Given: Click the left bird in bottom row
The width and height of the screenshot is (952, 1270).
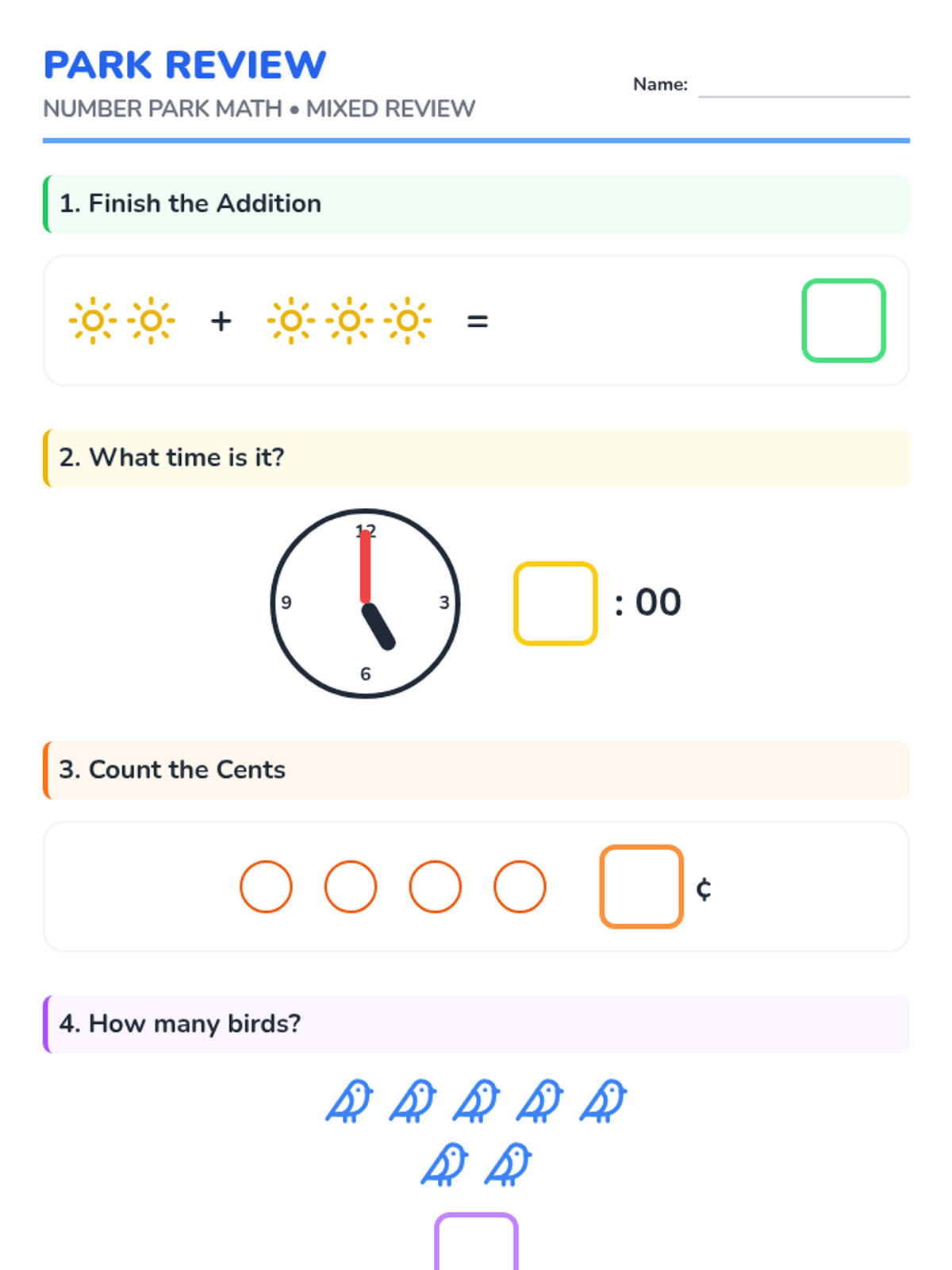Looking at the screenshot, I should tap(444, 1164).
